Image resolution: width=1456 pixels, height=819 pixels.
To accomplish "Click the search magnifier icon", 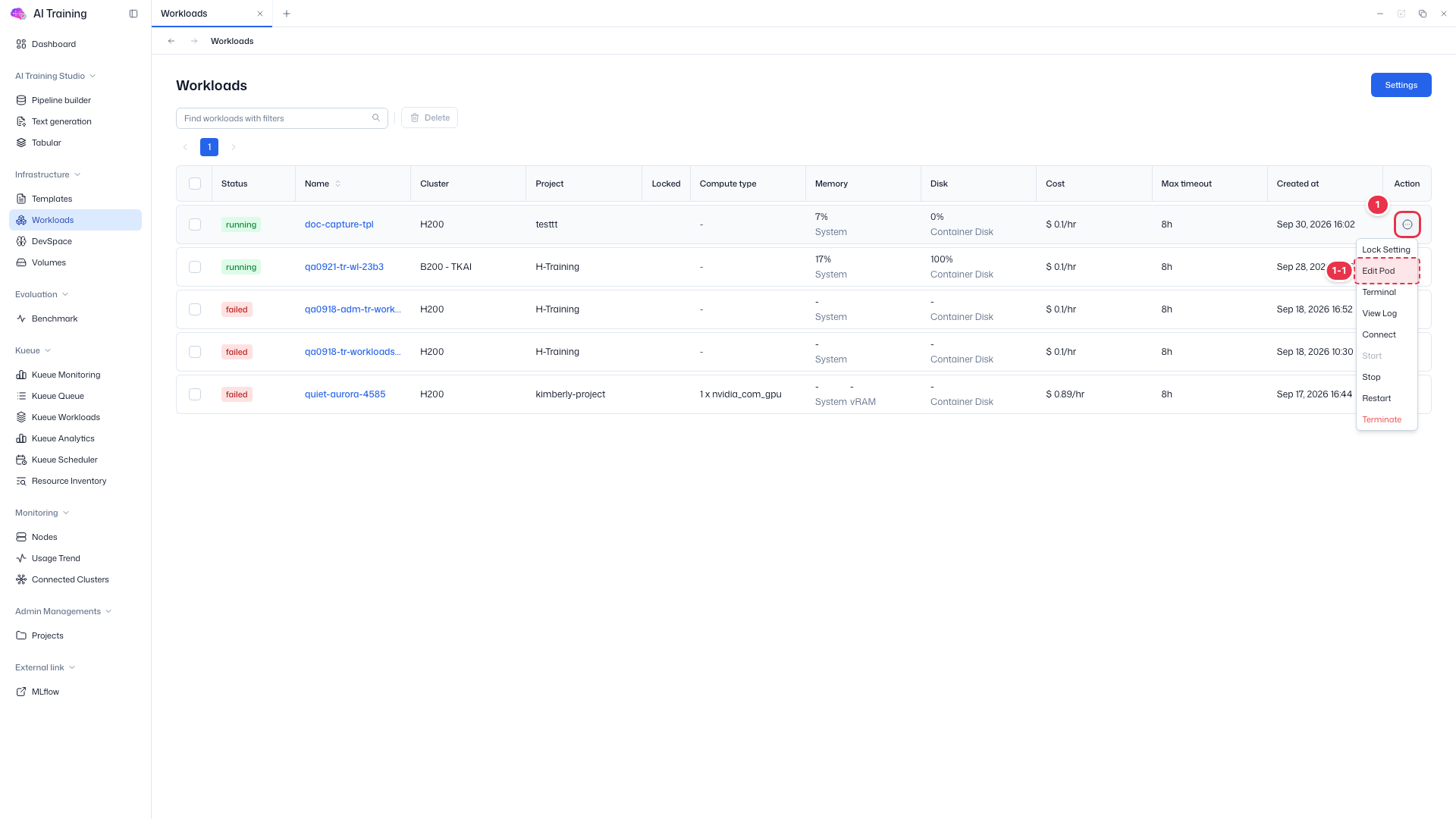I will (376, 118).
